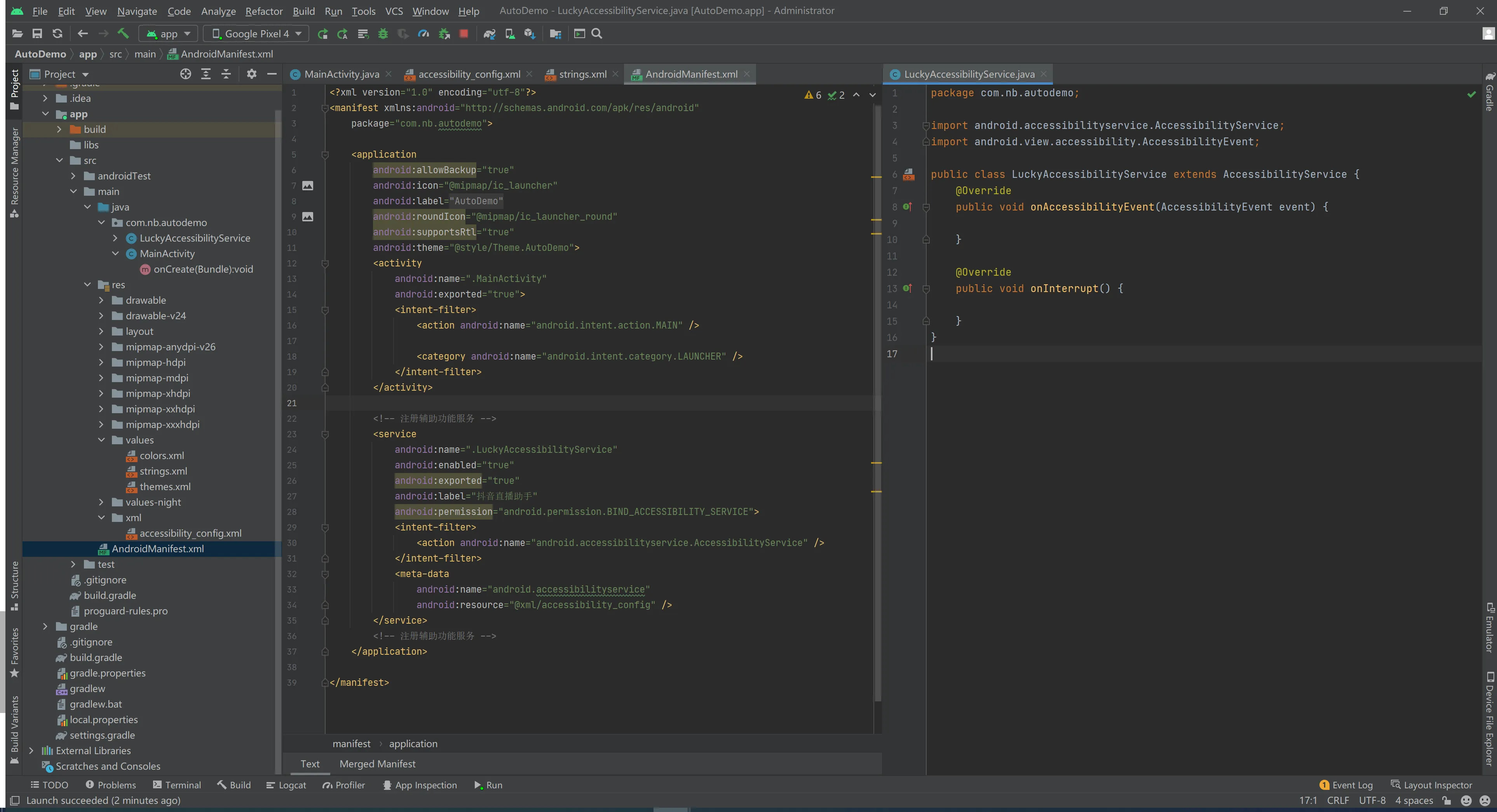This screenshot has width=1497, height=812.
Task: Open the Google Pixel 4 device dropdown
Action: coord(256,34)
